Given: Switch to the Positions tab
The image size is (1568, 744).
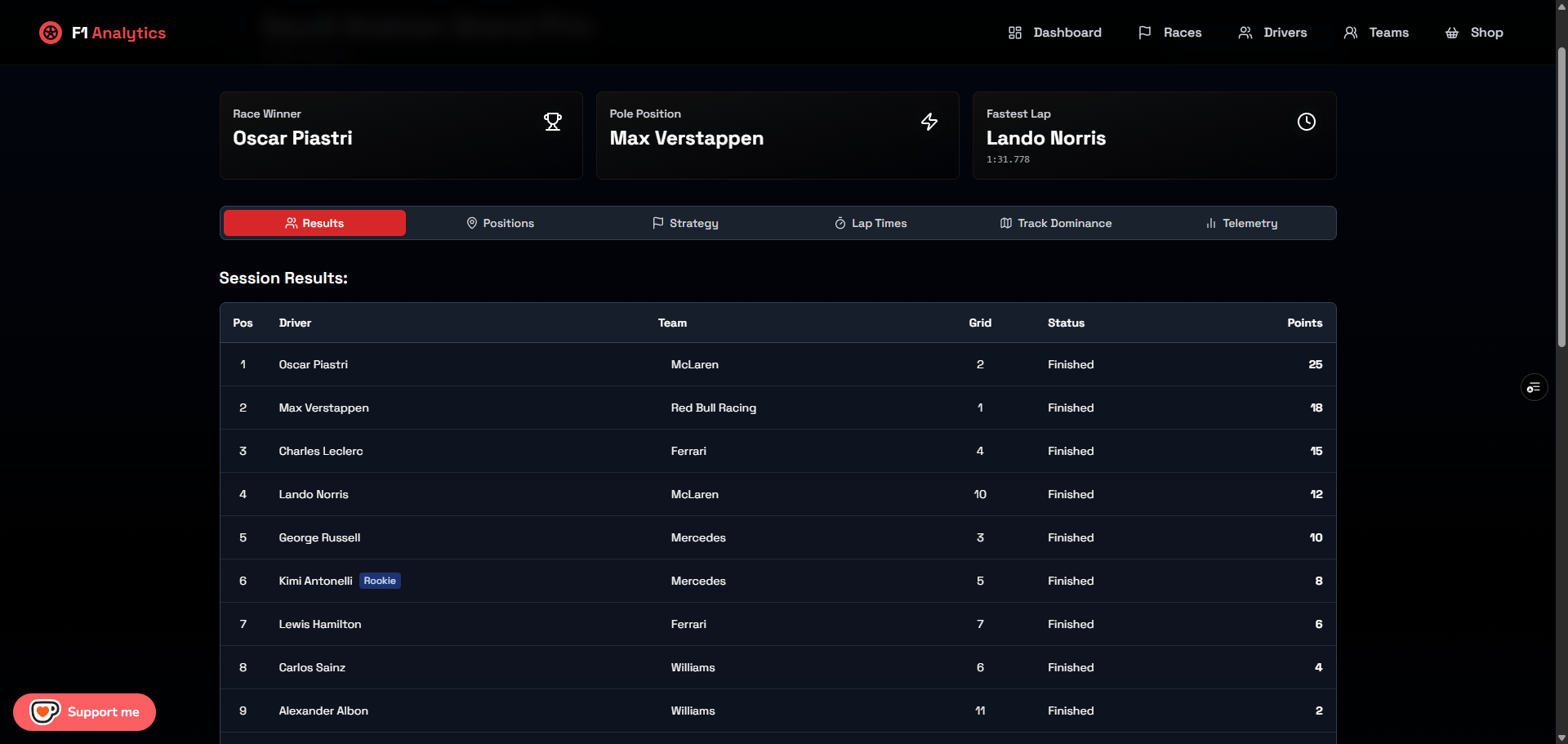Looking at the screenshot, I should click(x=500, y=223).
